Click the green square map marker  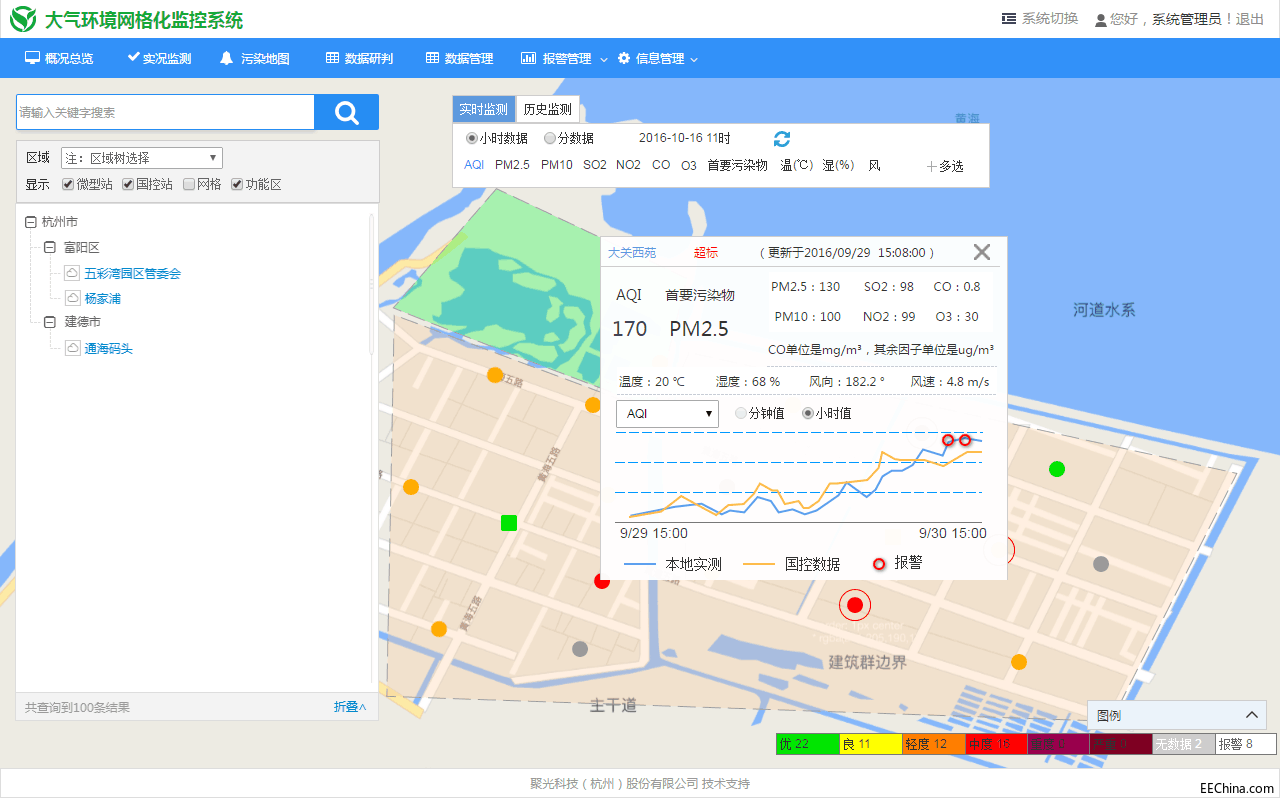click(509, 522)
